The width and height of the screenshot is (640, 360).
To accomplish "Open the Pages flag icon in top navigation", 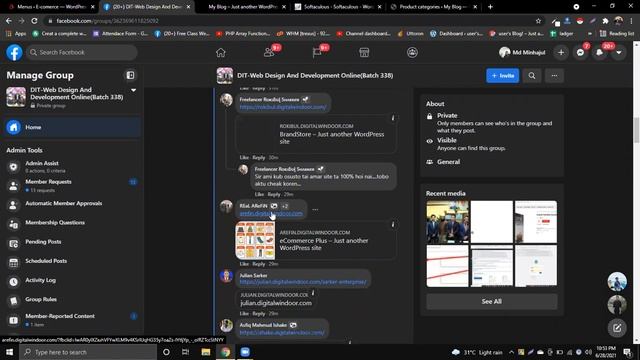I will [317, 53].
